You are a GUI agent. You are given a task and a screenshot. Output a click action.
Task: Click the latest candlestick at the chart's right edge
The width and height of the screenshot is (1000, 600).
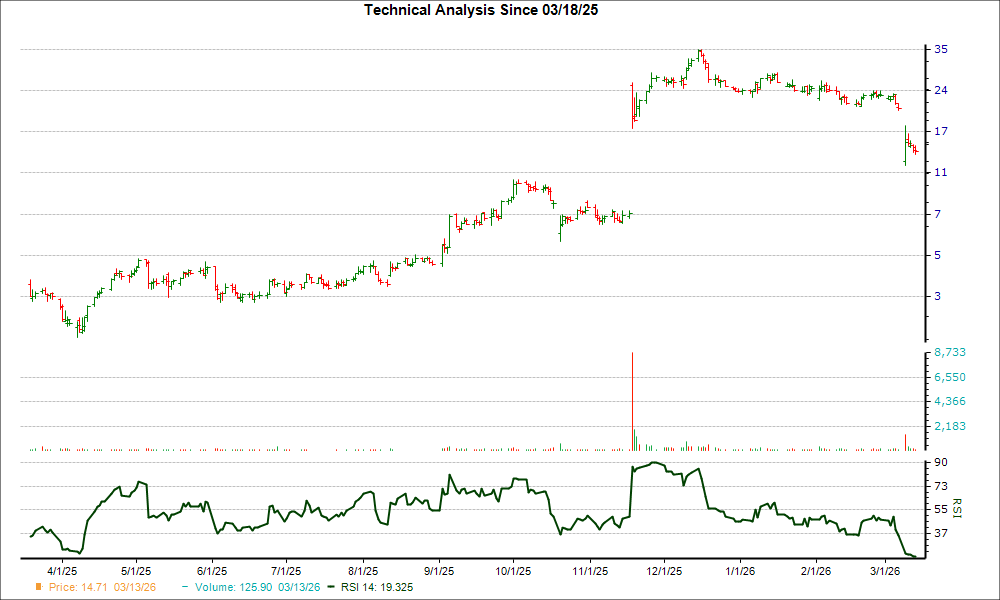[x=915, y=150]
